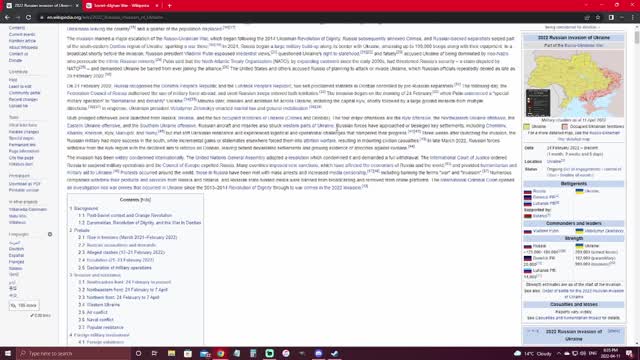Open the language settings gear icon
640x360 pixels.
50,234
